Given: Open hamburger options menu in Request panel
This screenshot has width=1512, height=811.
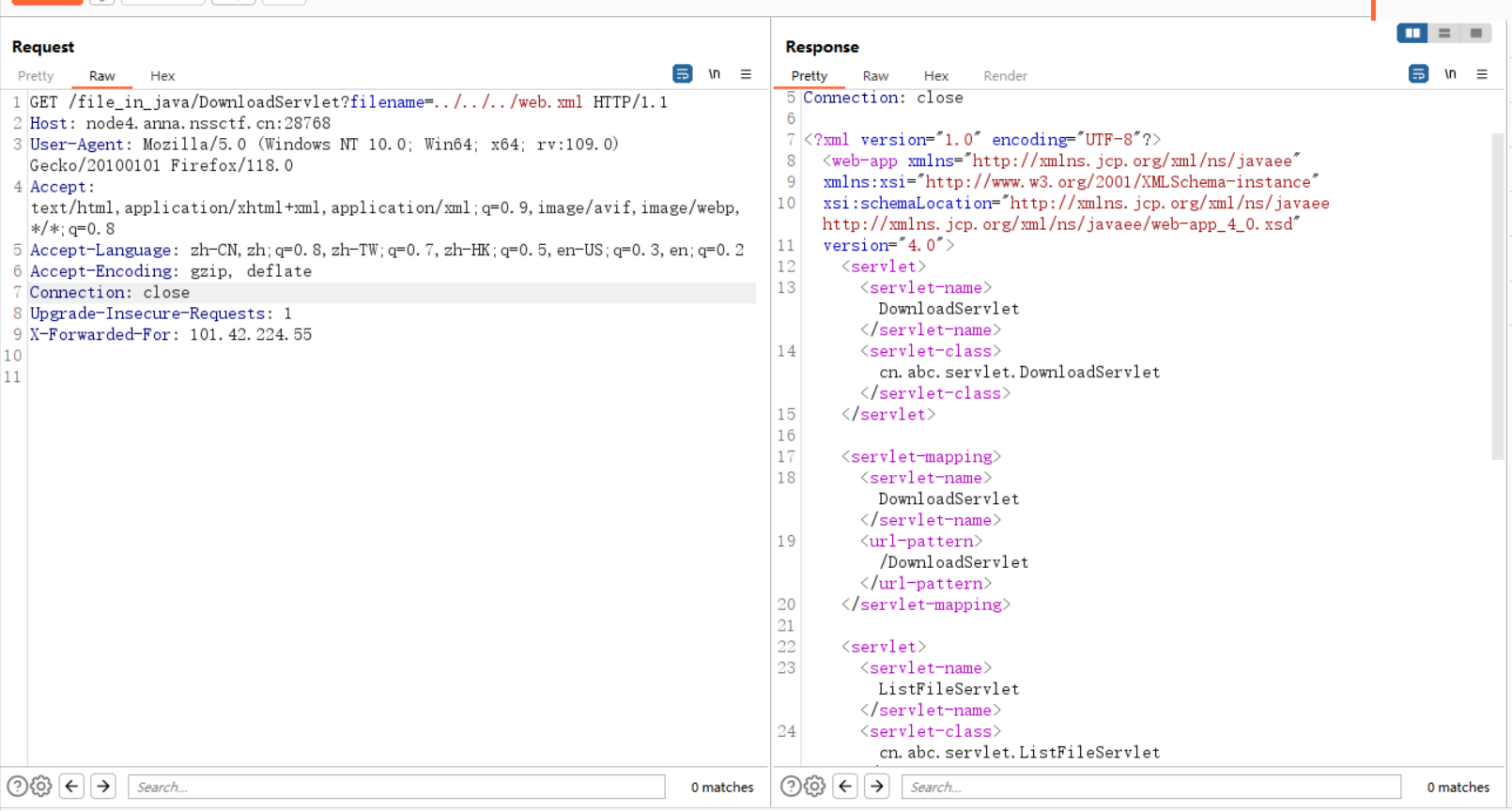Looking at the screenshot, I should tap(746, 74).
